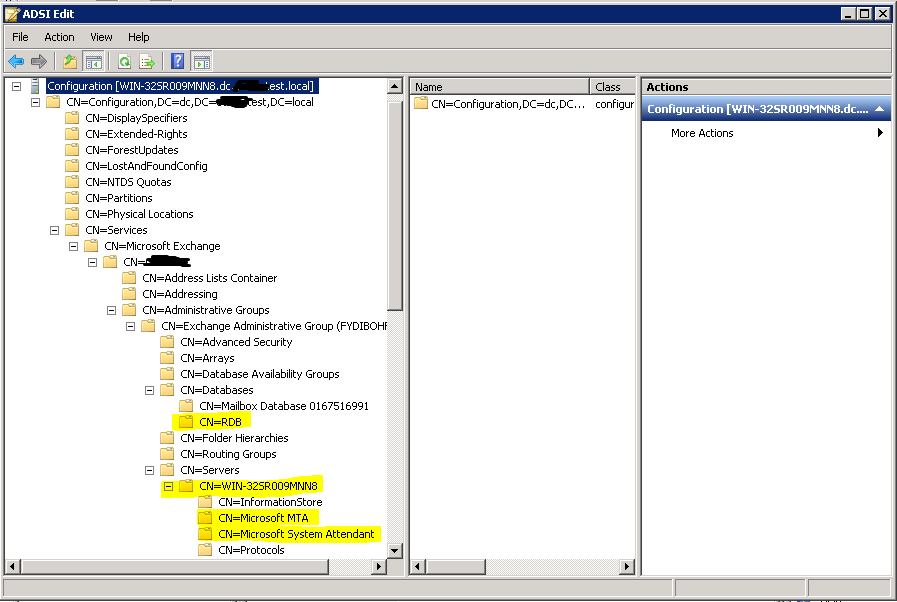This screenshot has height=602, width=897.
Task: Select the CN=Addressing container
Action: pyautogui.click(x=180, y=295)
